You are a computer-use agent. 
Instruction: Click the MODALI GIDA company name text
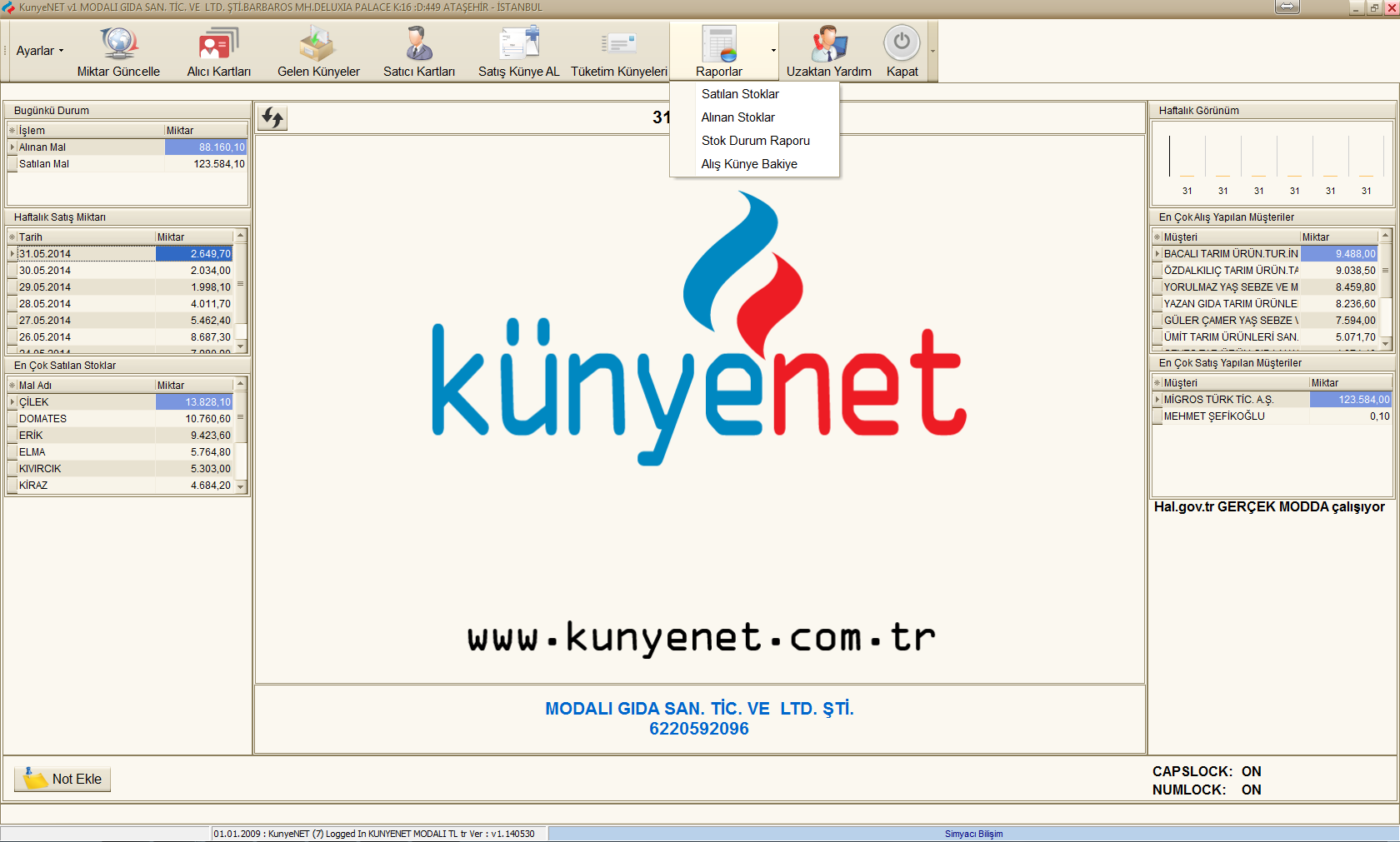(x=699, y=709)
